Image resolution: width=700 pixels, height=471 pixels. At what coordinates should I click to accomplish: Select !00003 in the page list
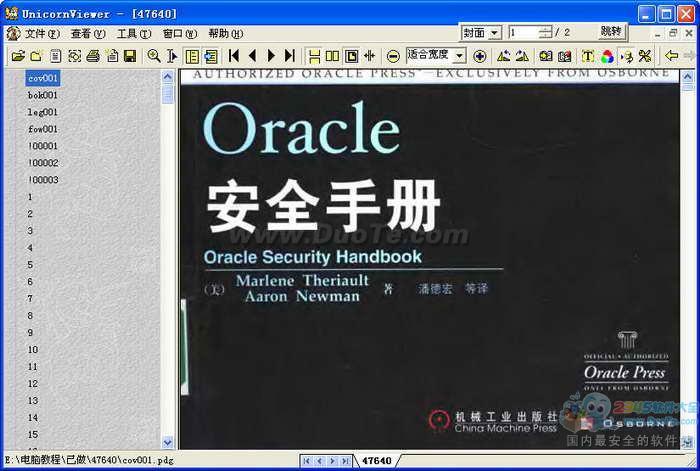[43, 180]
